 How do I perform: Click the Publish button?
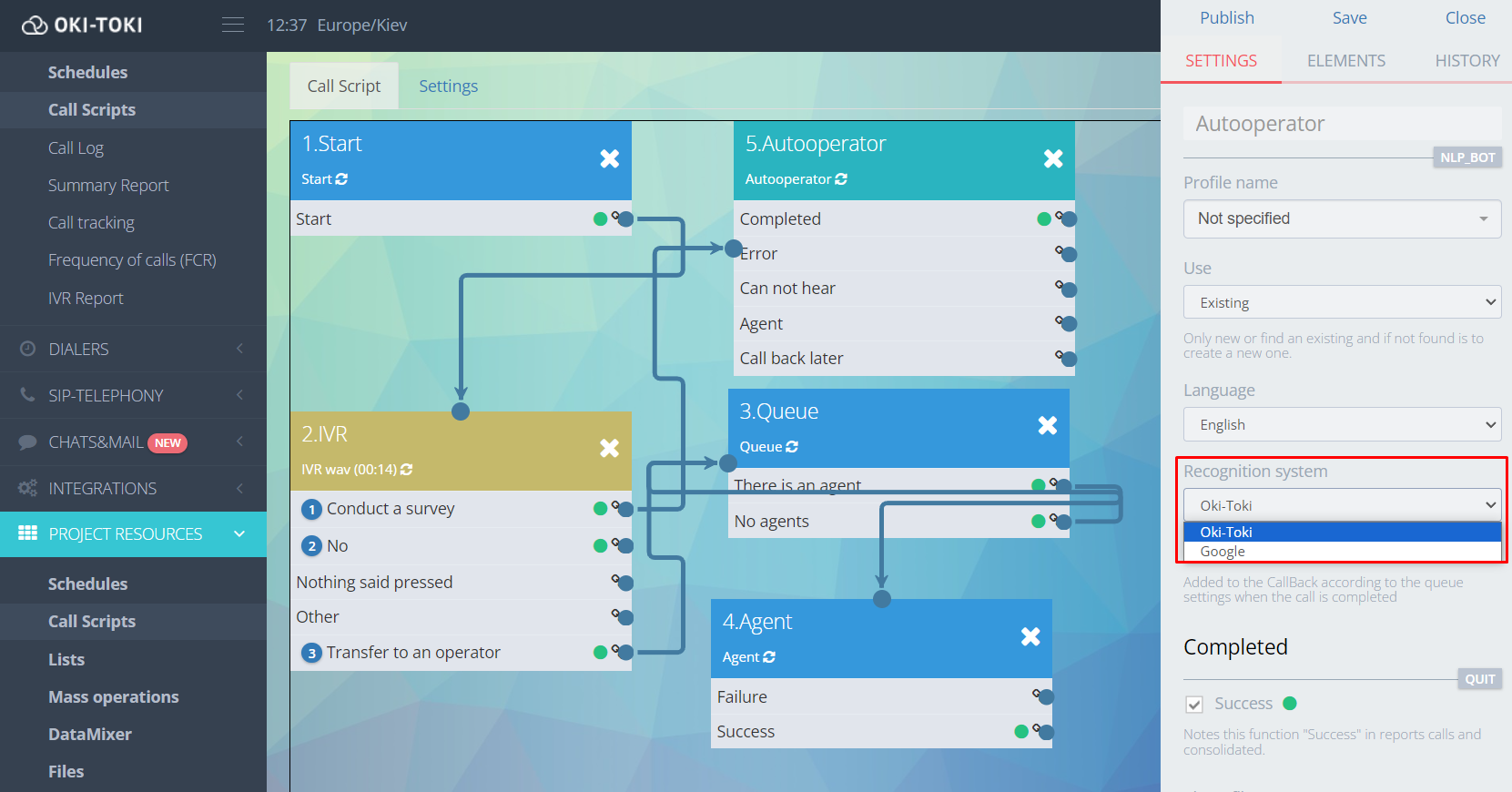tap(1226, 18)
